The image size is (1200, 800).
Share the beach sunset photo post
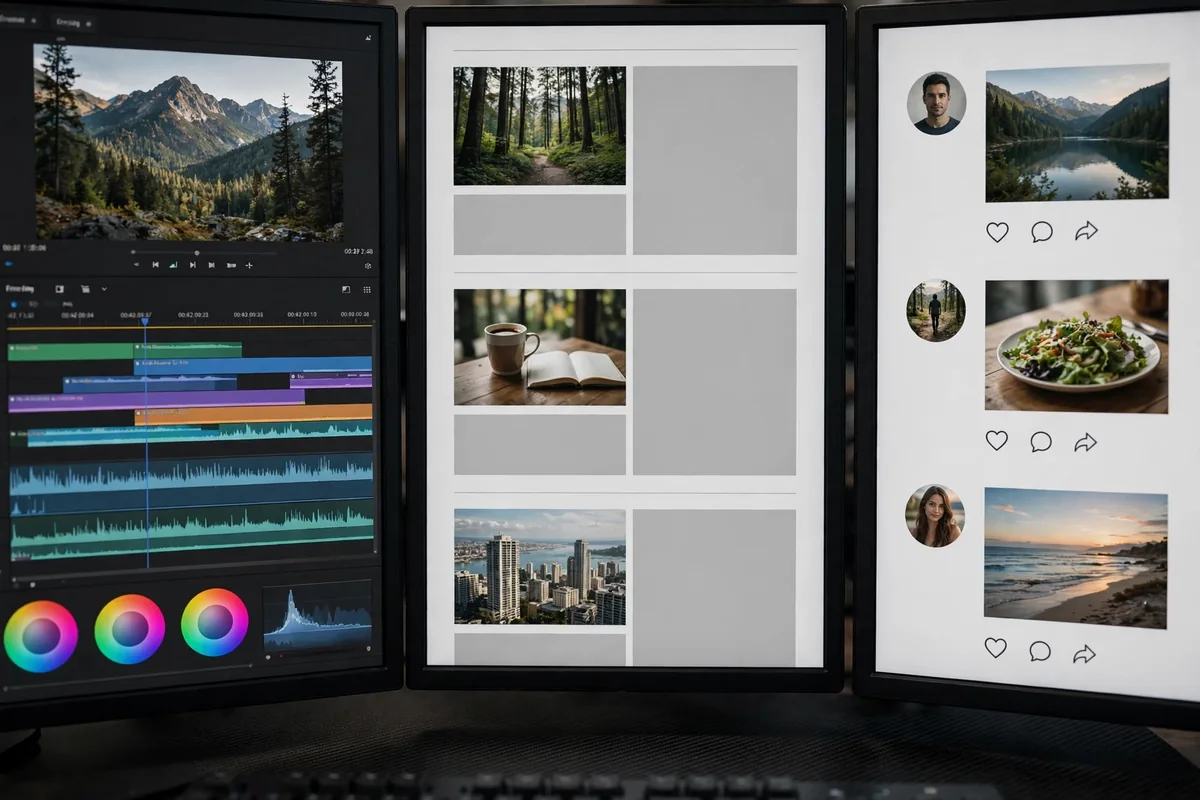pyautogui.click(x=1084, y=654)
